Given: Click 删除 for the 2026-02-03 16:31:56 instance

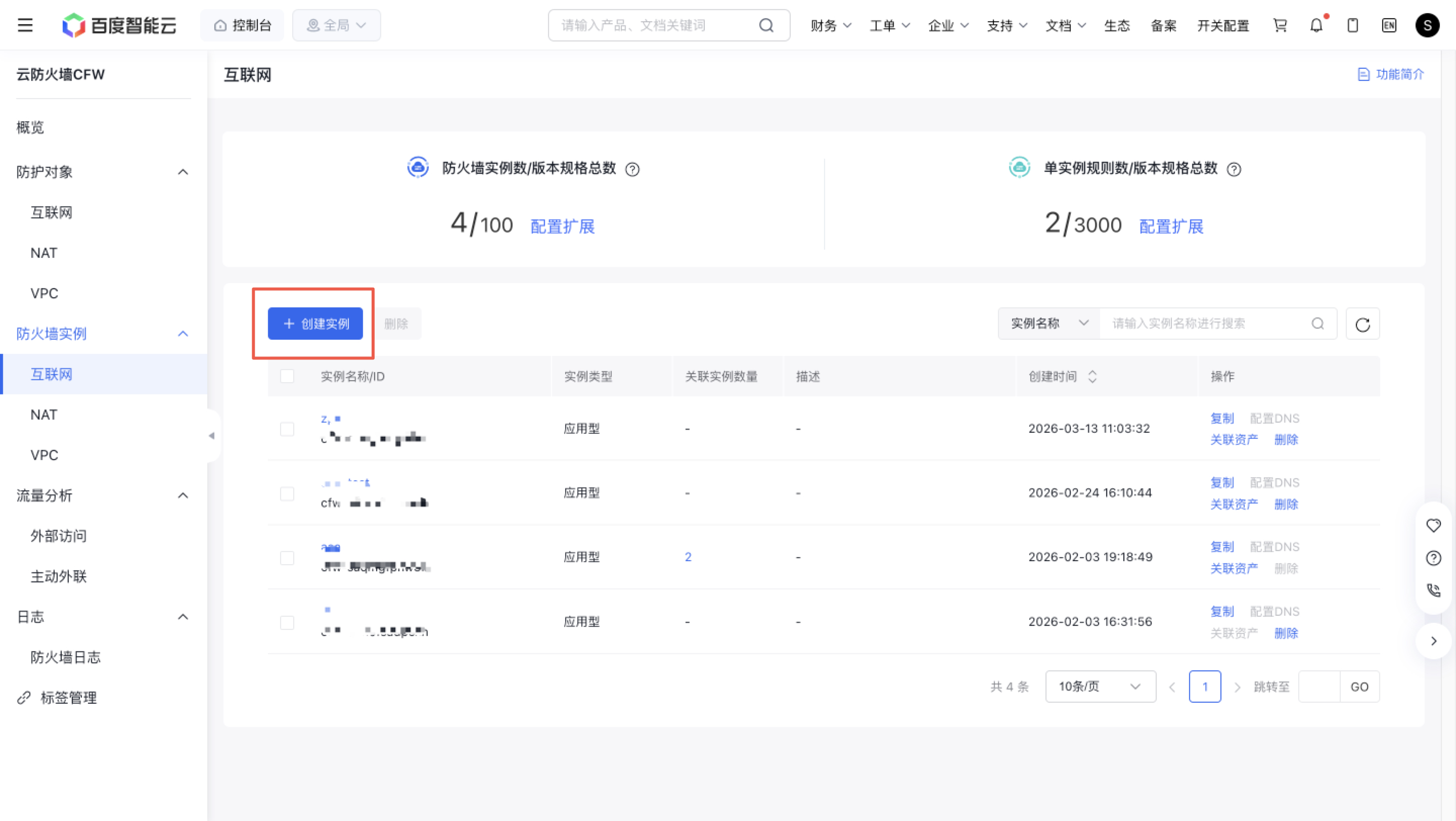Looking at the screenshot, I should 1286,633.
